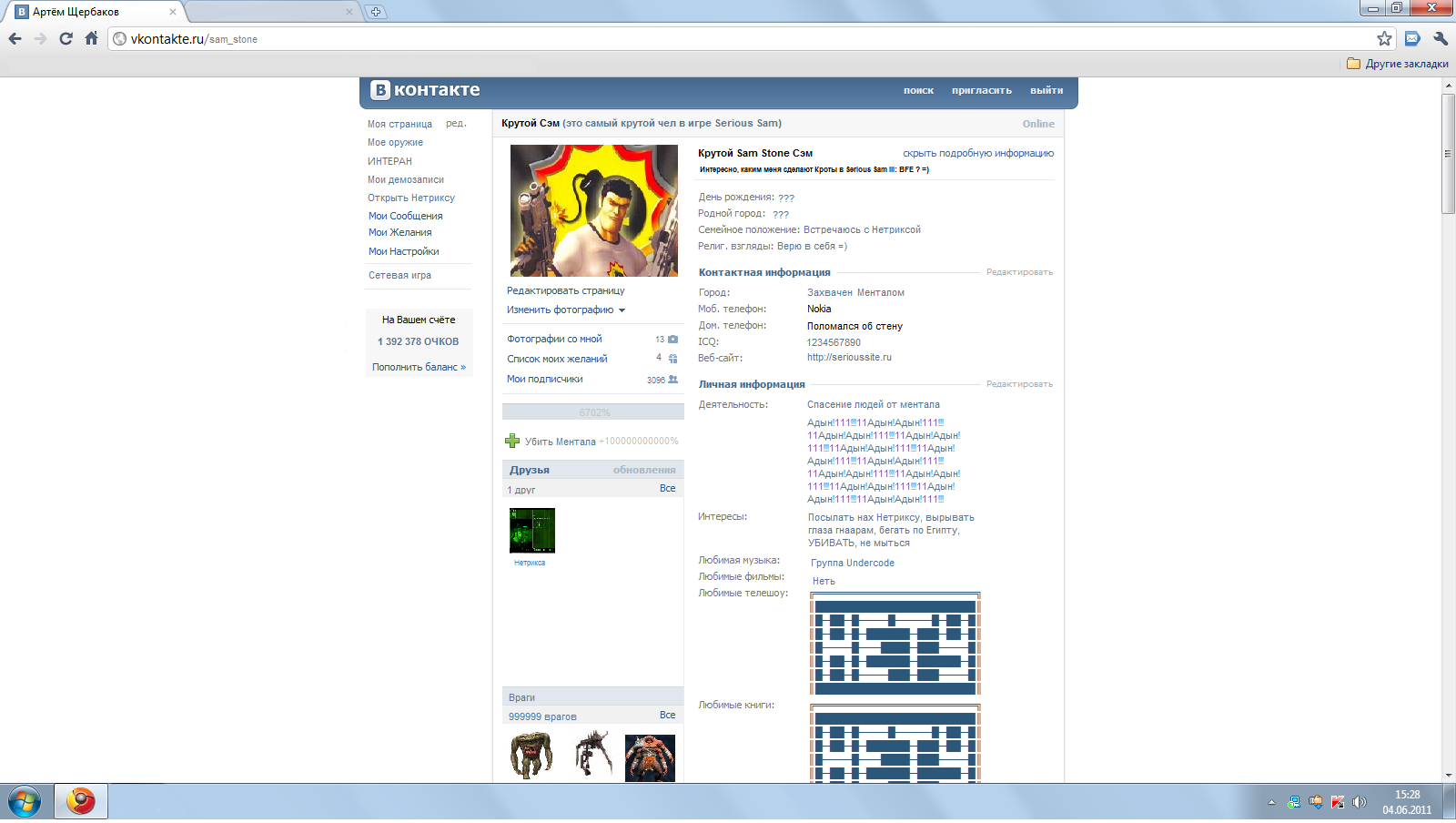
Task: Reload the page with the refresh icon
Action: coord(66,38)
